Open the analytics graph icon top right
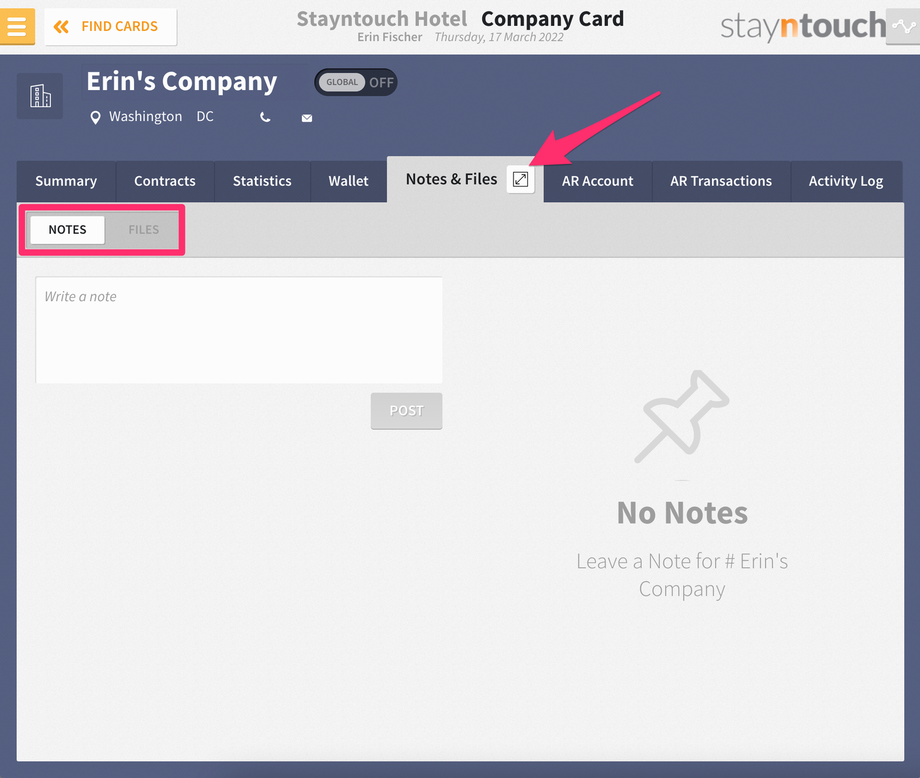The width and height of the screenshot is (920, 778). click(x=903, y=26)
